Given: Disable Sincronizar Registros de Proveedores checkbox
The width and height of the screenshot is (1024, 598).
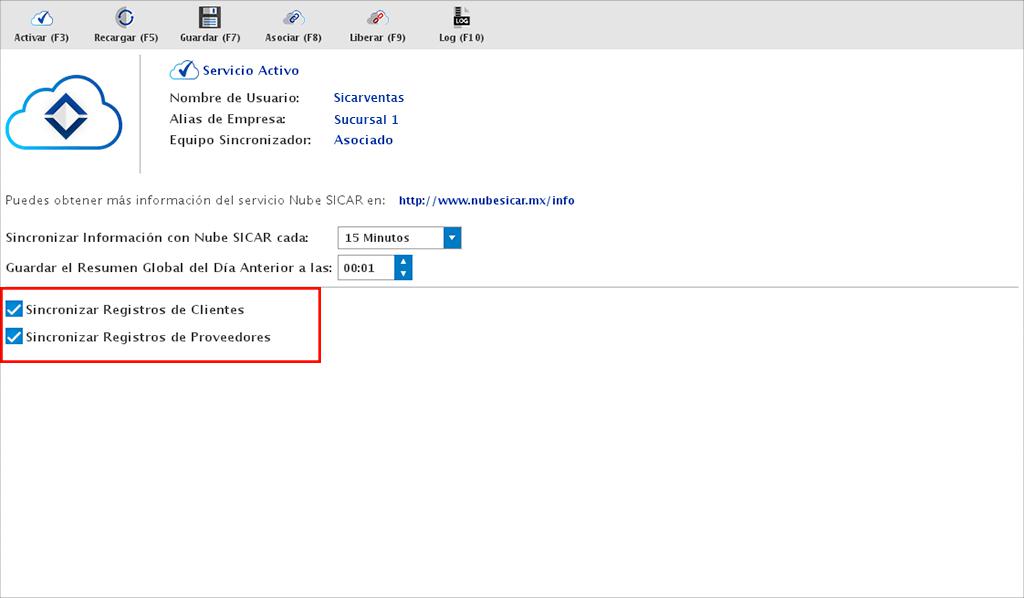Looking at the screenshot, I should (x=14, y=337).
